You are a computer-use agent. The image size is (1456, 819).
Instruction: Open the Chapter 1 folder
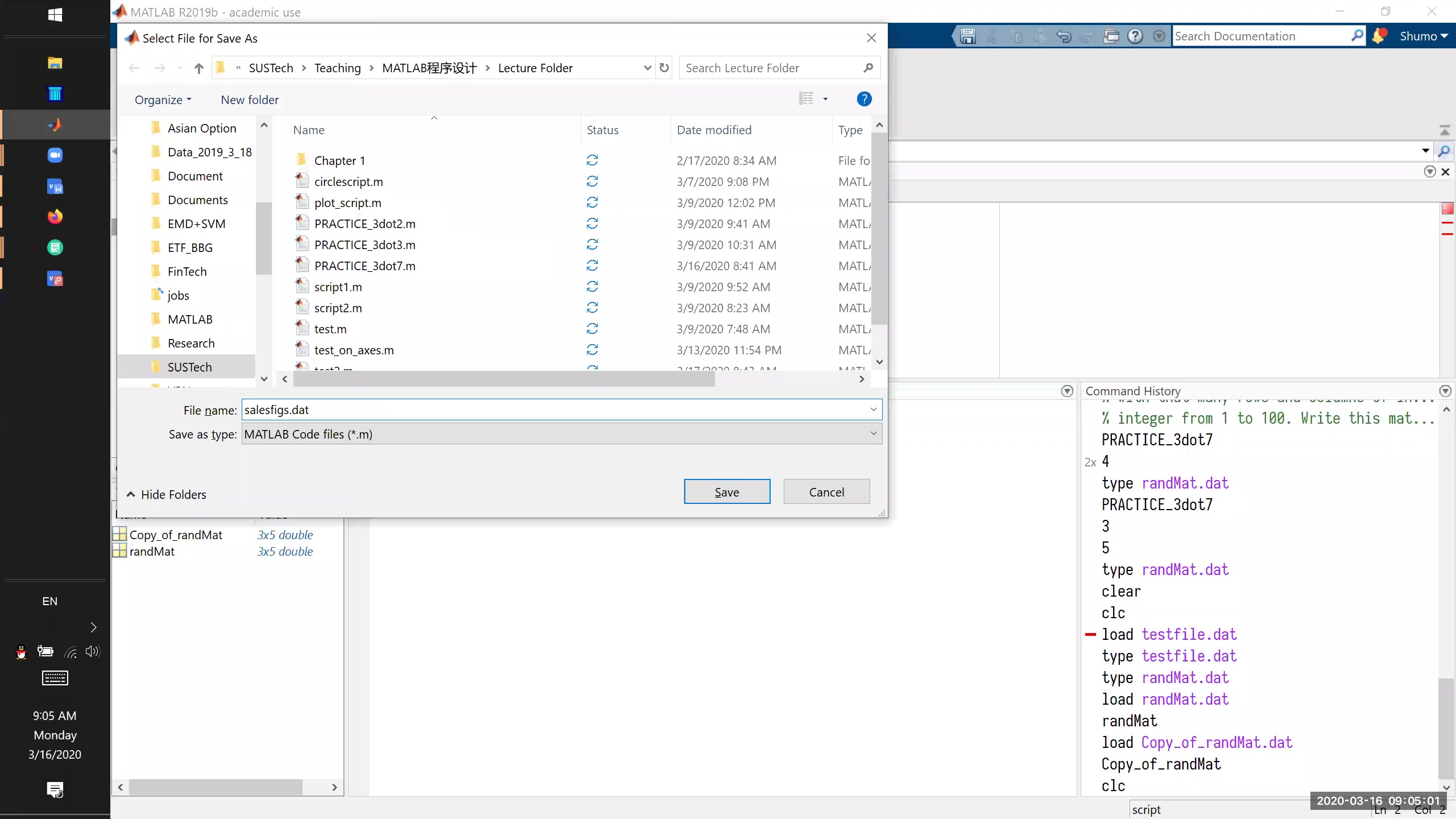[x=340, y=160]
